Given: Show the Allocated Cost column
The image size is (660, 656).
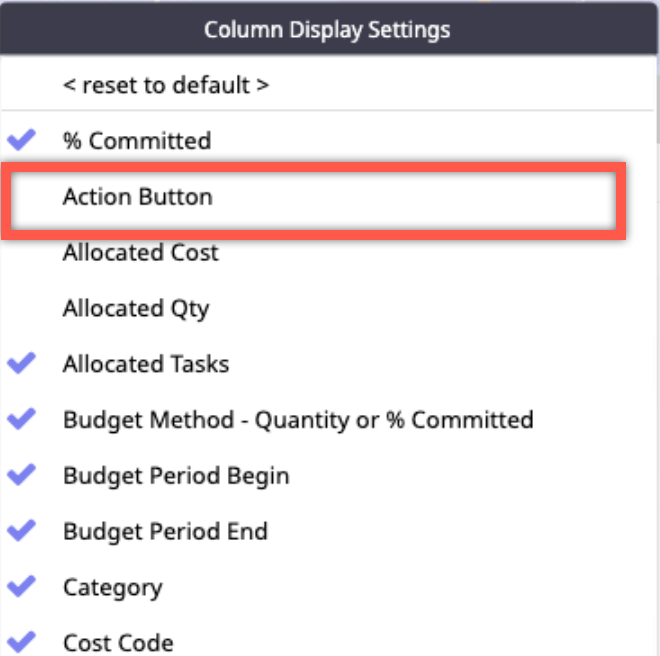Looking at the screenshot, I should click(140, 253).
